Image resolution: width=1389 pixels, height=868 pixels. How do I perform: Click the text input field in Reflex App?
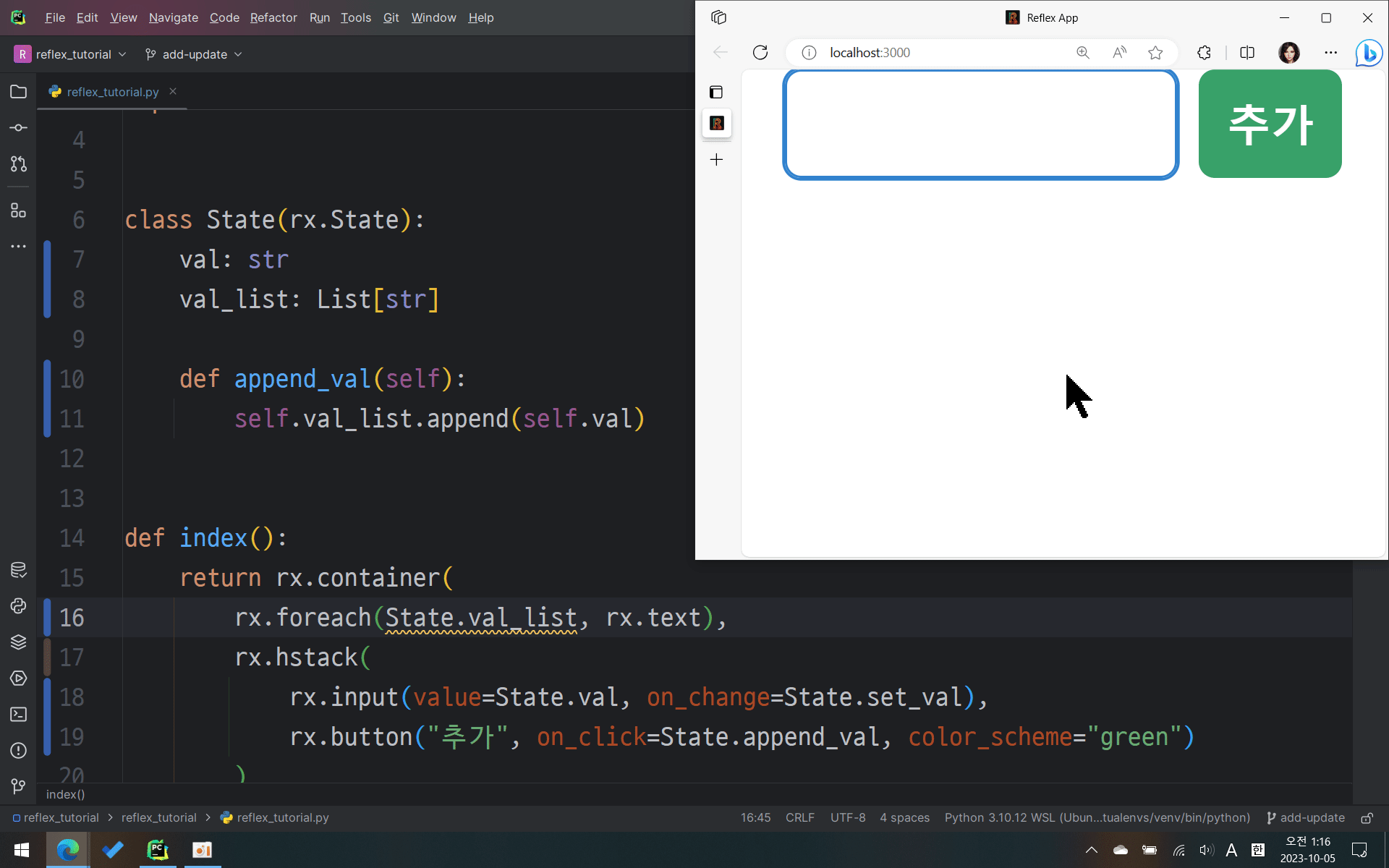(980, 124)
